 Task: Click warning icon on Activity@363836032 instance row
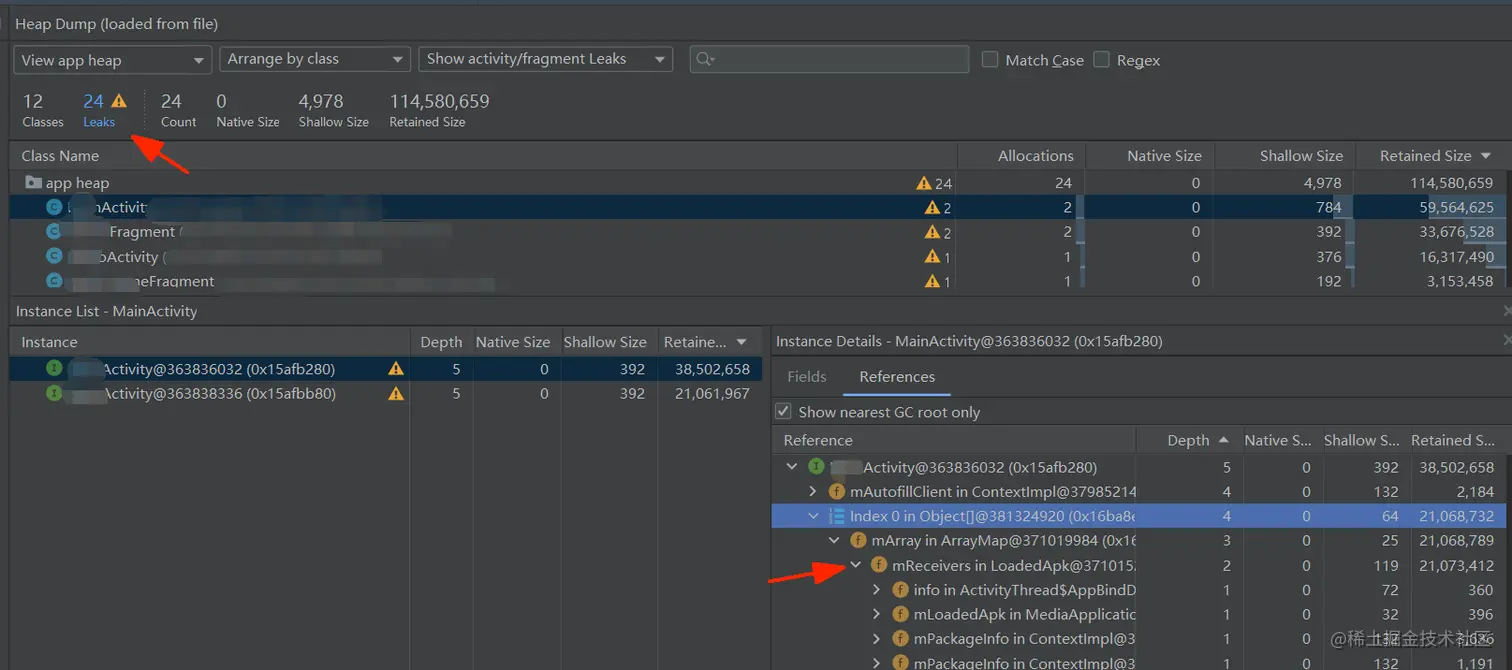(396, 369)
